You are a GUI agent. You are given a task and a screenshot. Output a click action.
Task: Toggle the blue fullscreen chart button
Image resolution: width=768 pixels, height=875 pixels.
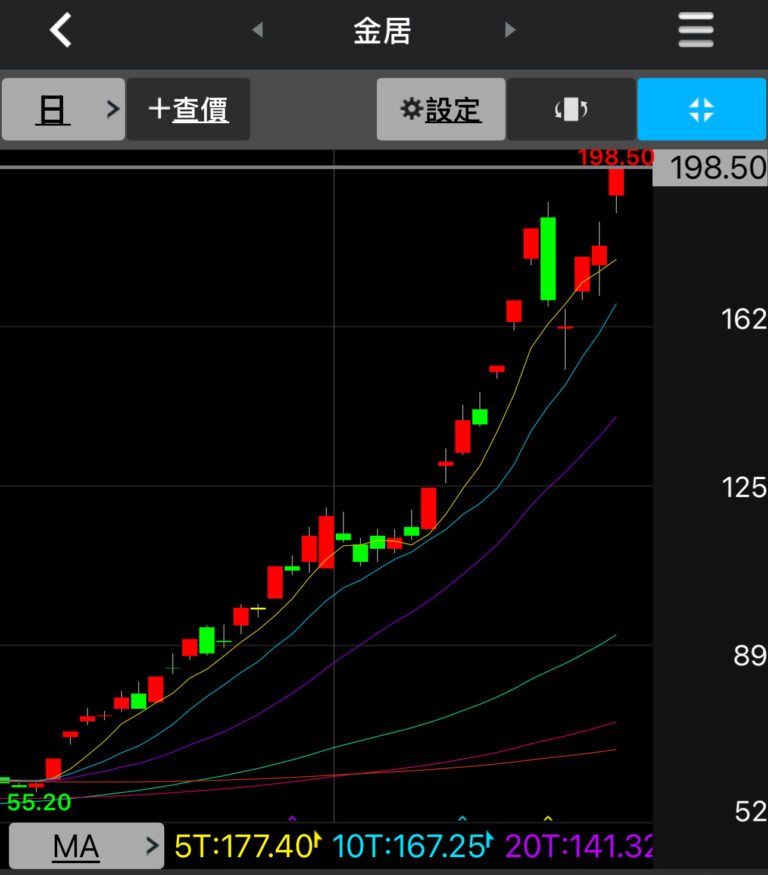(701, 109)
